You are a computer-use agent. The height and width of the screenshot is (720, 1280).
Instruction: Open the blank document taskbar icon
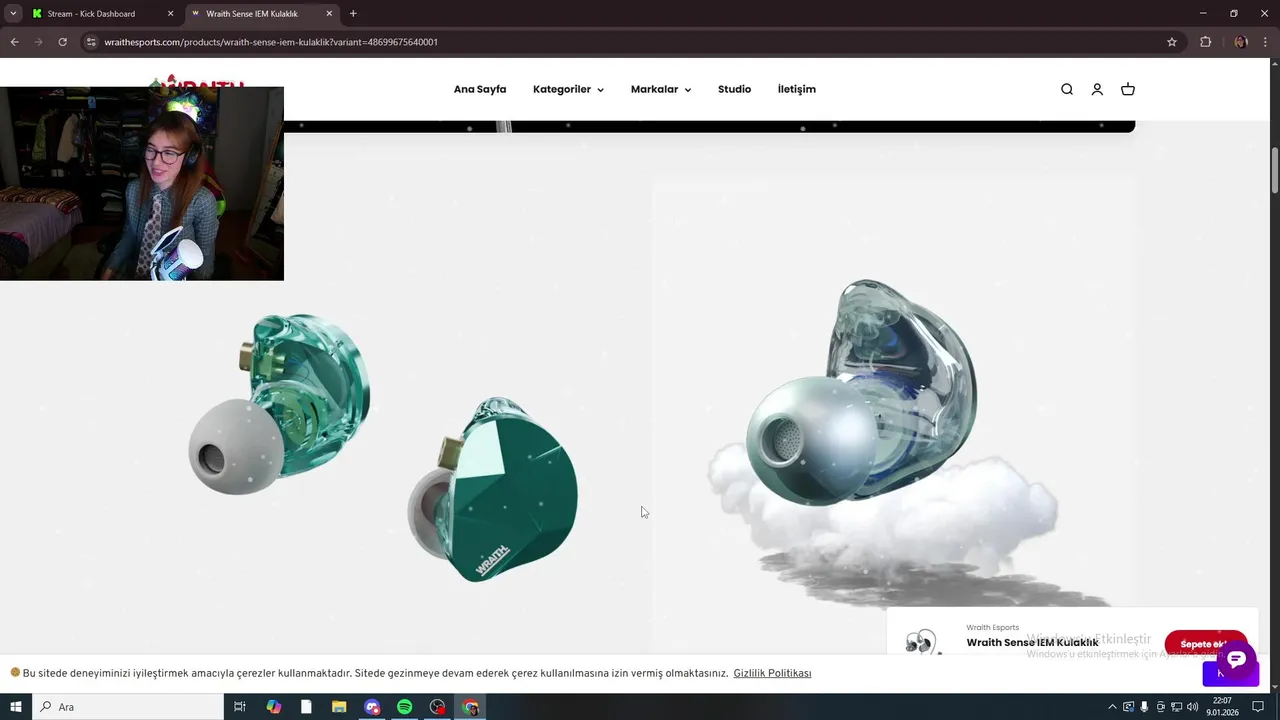coord(306,707)
